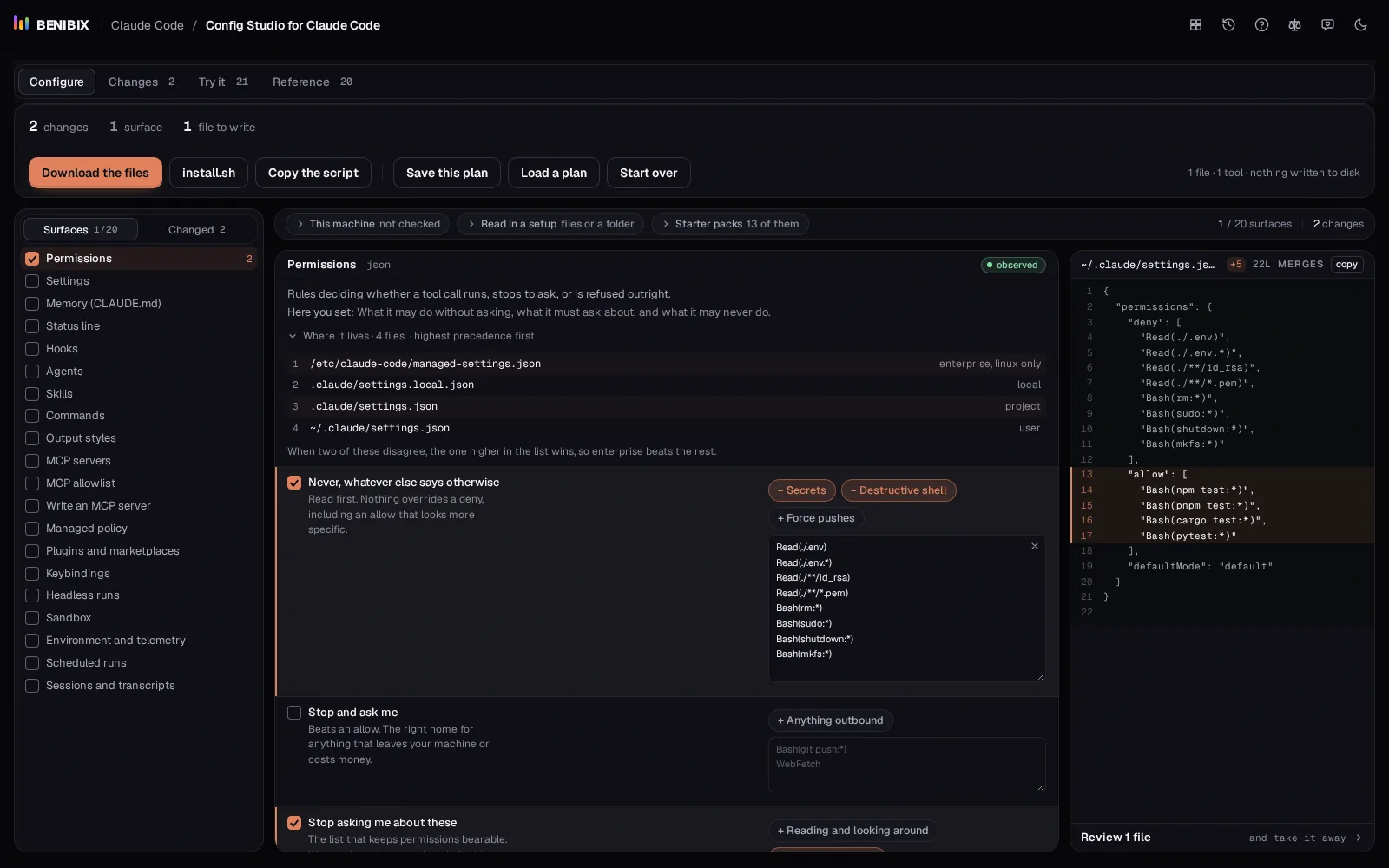Check the Sandbox surface checkbox

click(x=32, y=618)
